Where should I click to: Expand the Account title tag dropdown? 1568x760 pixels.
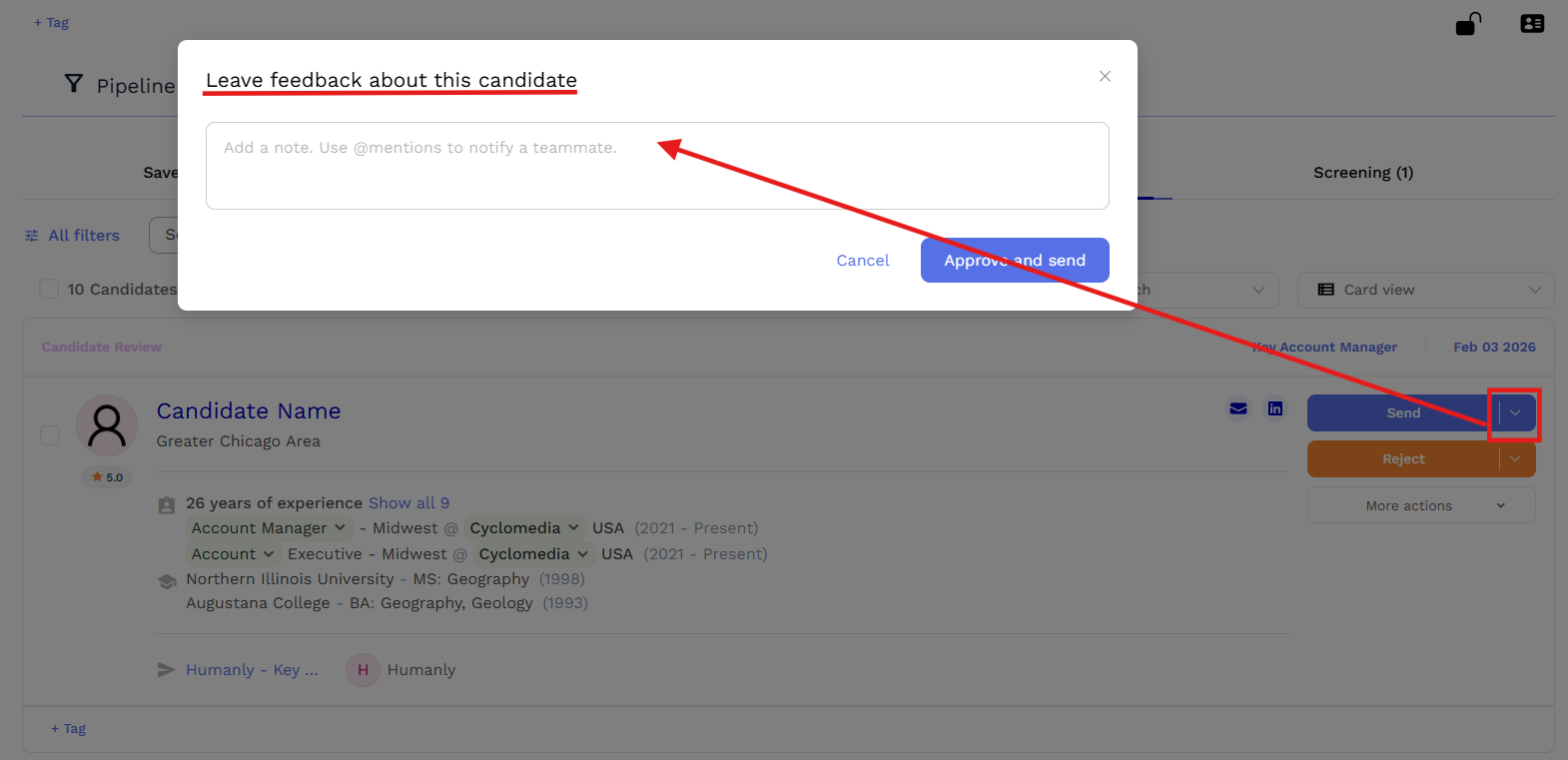[233, 554]
